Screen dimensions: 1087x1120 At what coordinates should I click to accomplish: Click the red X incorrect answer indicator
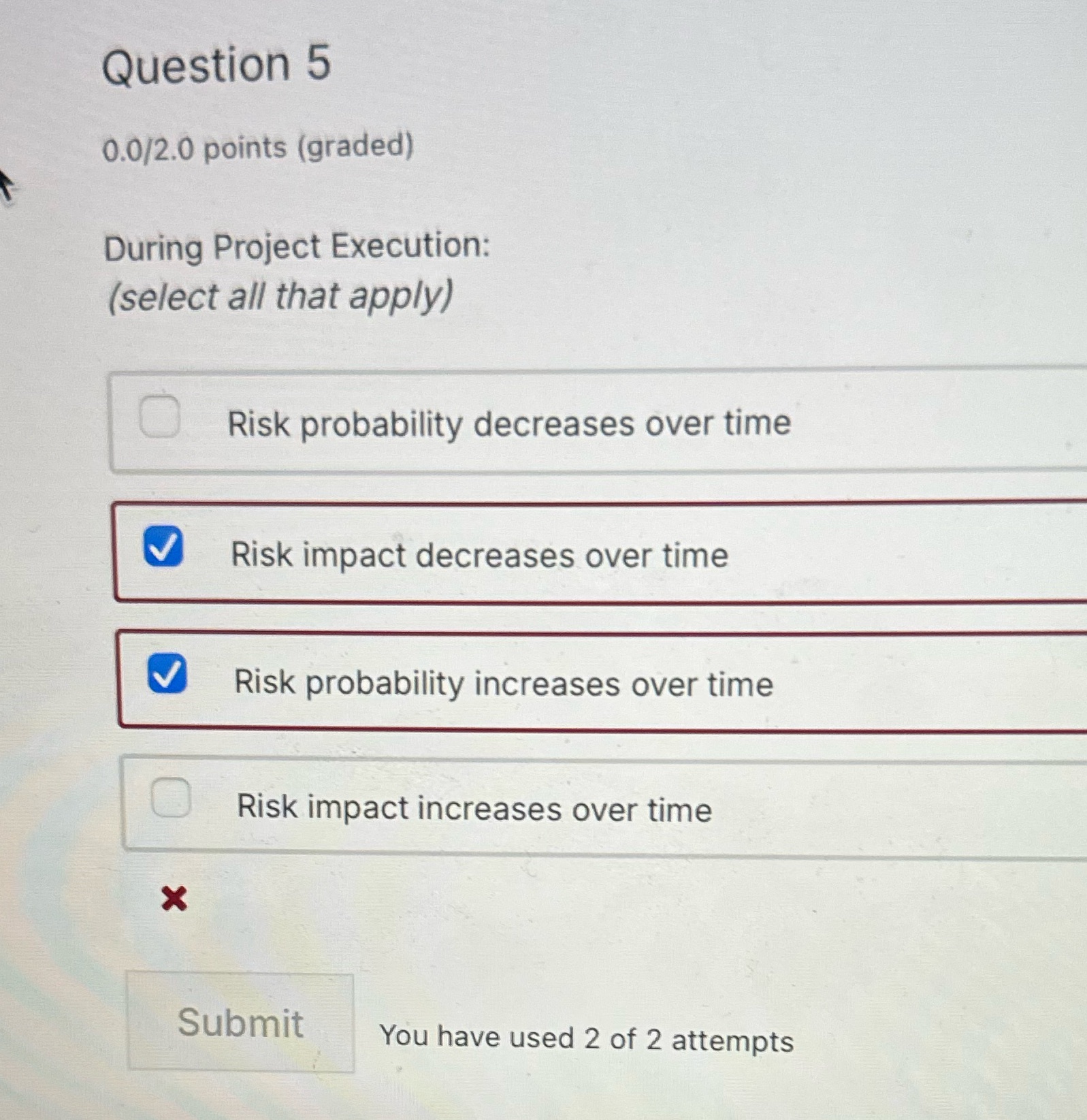pos(175,899)
